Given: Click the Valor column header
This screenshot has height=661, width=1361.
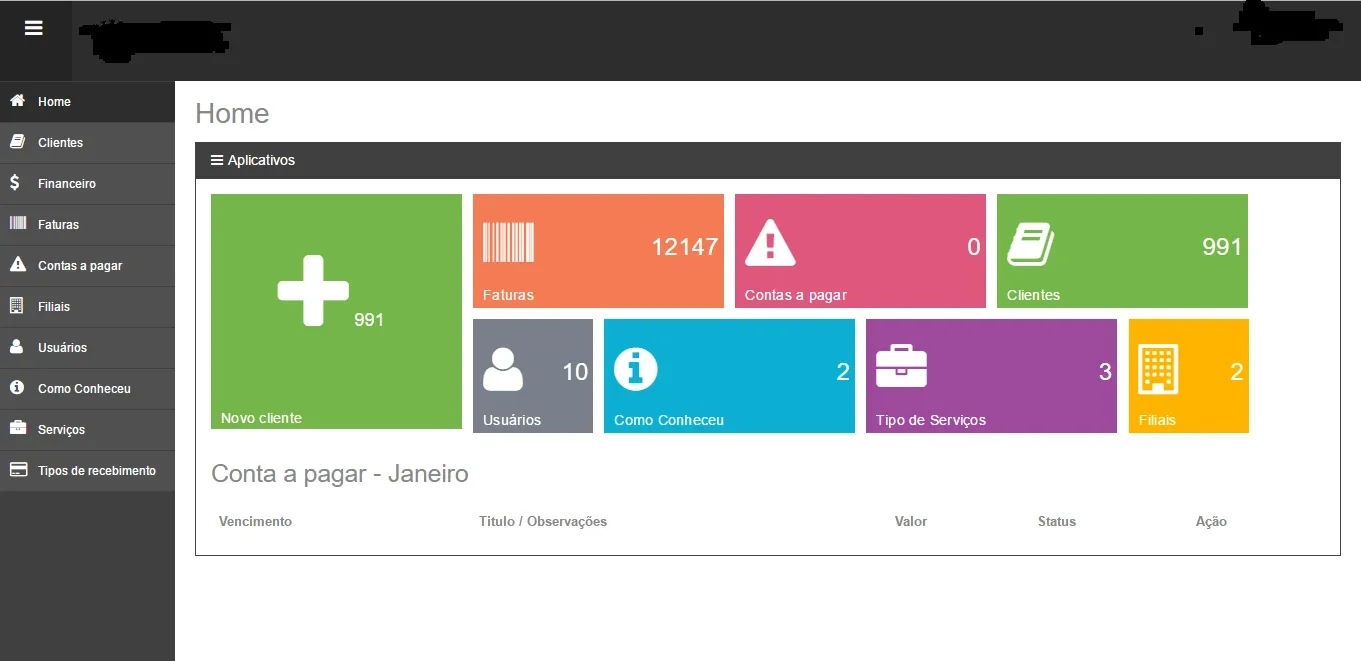Looking at the screenshot, I should 911,521.
